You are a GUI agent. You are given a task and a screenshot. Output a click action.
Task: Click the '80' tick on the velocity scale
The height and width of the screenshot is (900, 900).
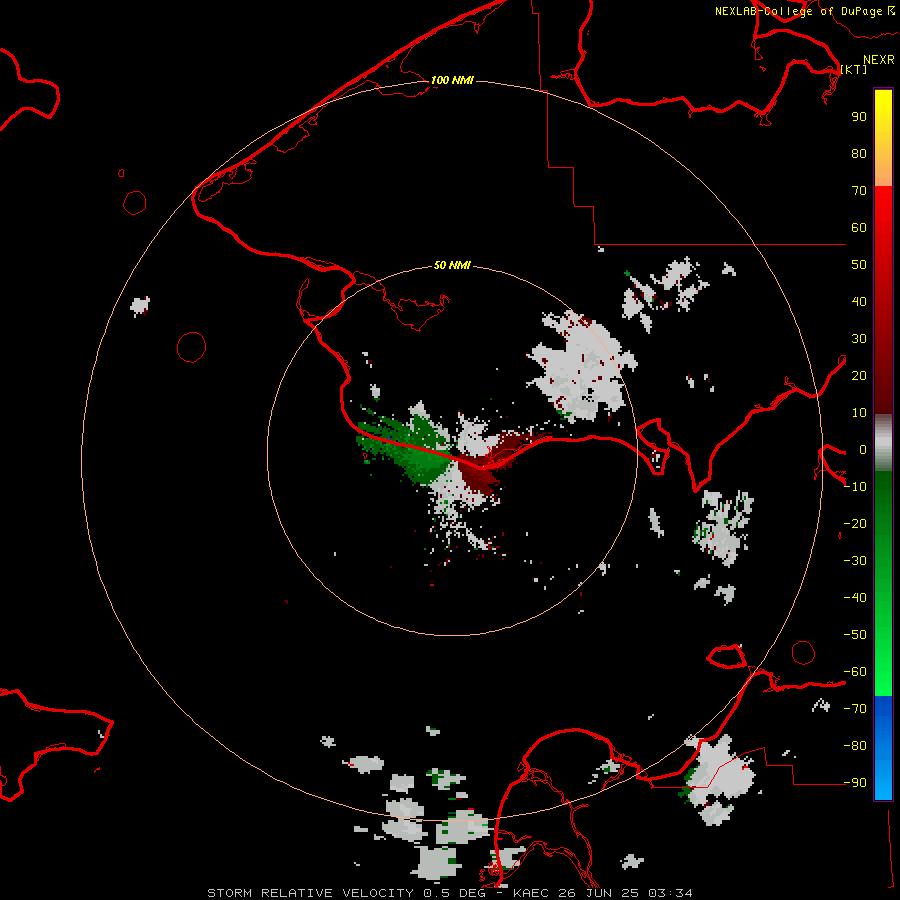coord(859,153)
